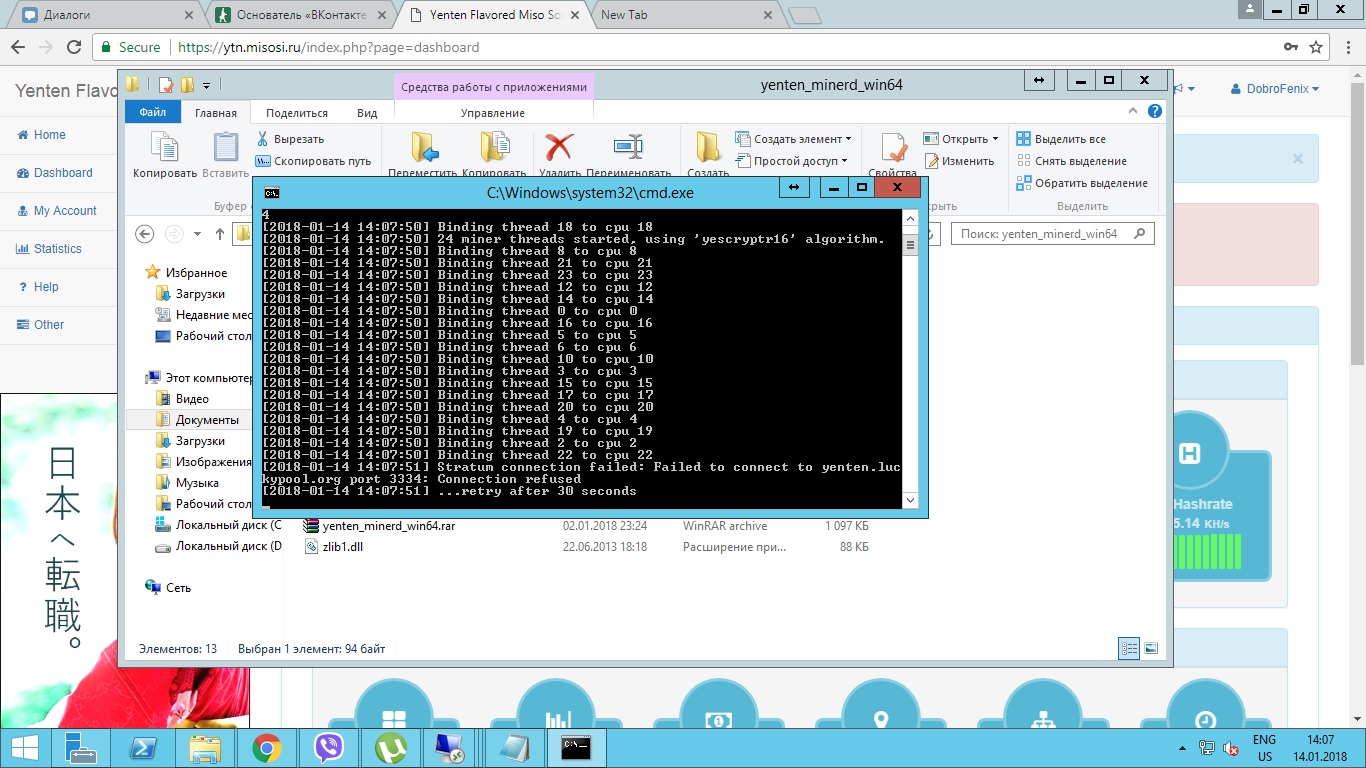Click the cmd window scroll down arrow
Screen dimensions: 1366x768
[x=910, y=500]
